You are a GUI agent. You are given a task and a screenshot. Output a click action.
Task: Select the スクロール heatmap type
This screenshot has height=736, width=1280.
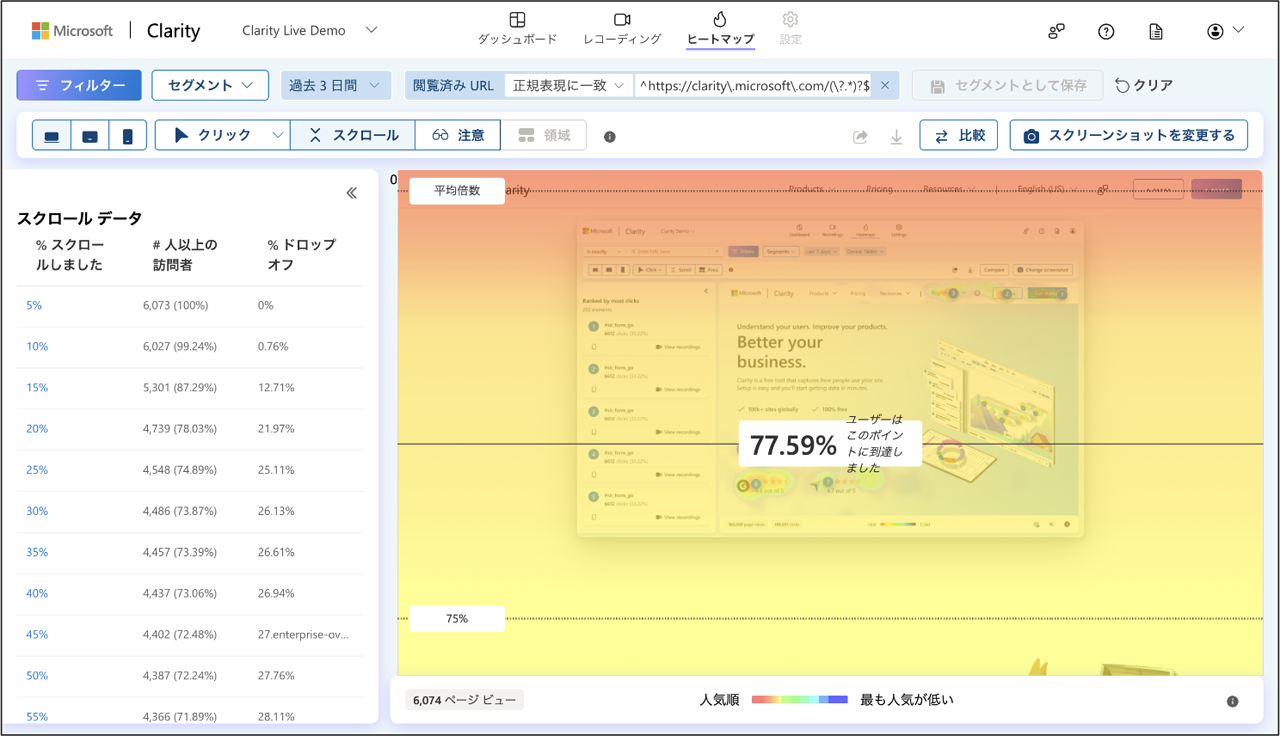point(353,135)
